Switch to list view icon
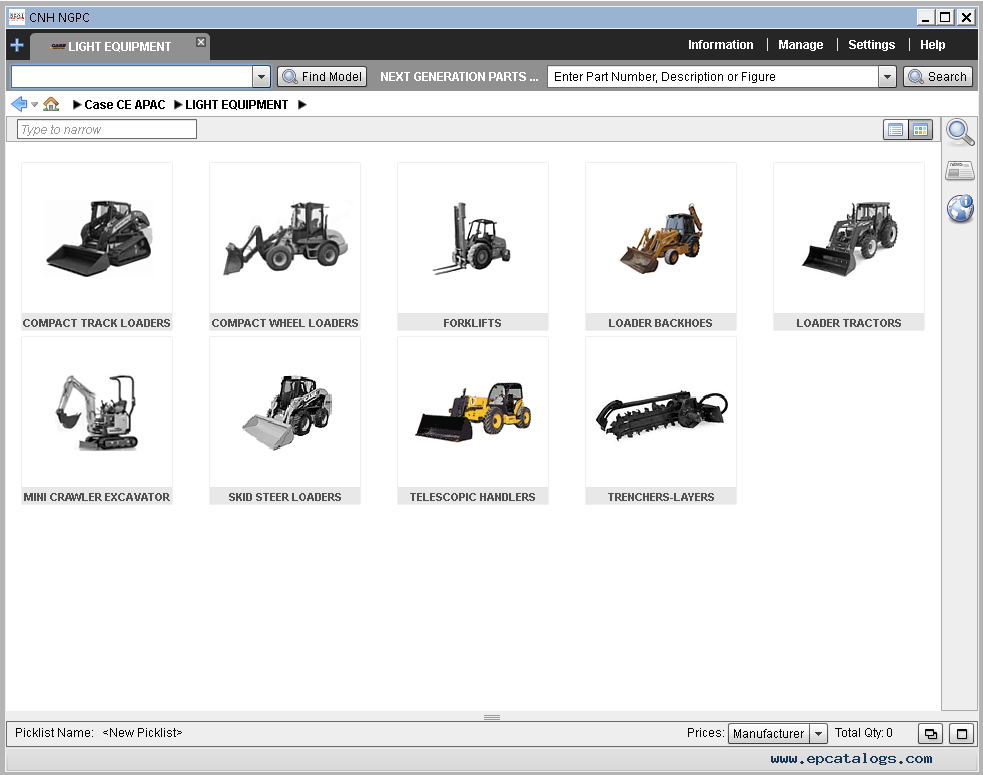 895,130
